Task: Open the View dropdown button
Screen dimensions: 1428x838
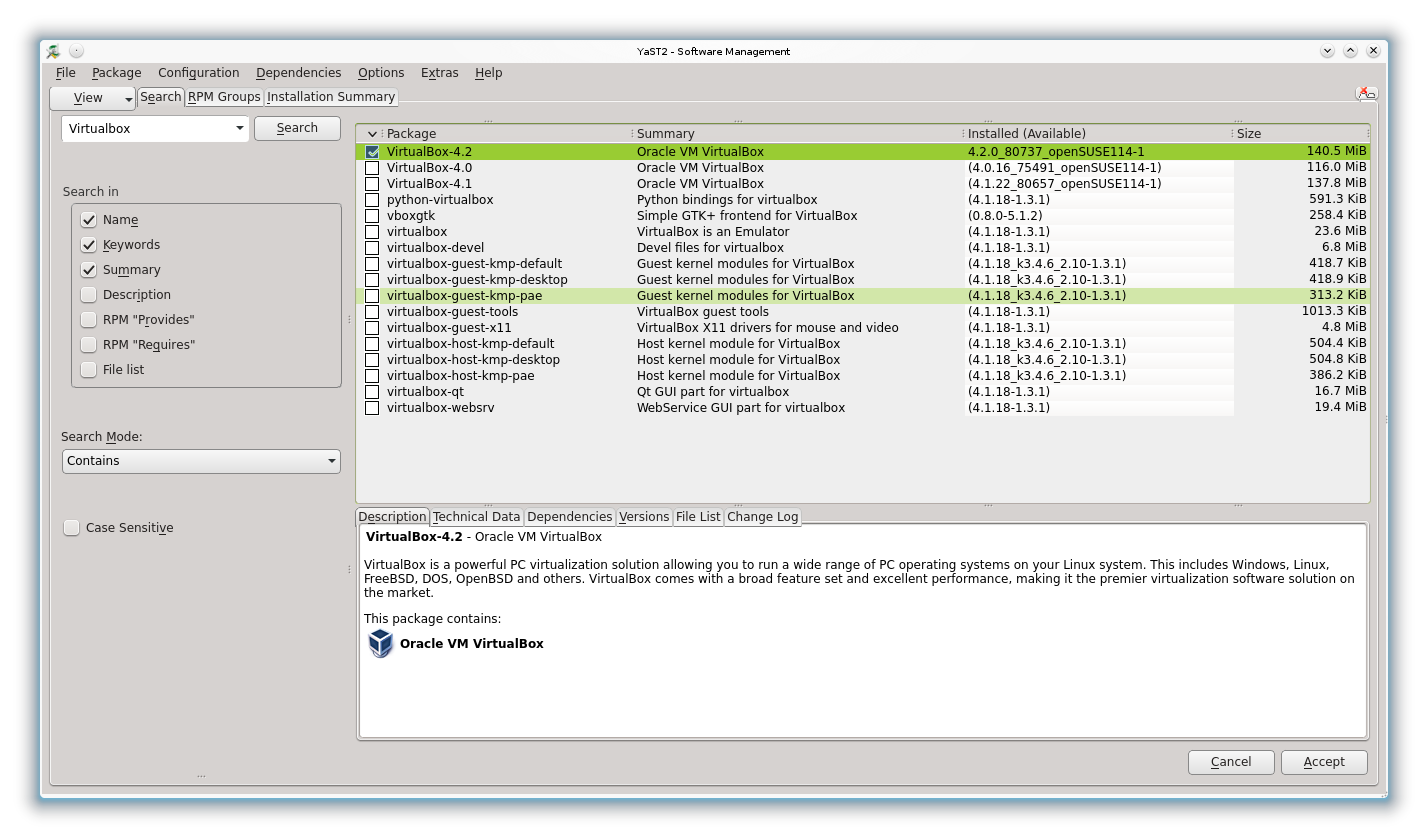Action: 93,98
